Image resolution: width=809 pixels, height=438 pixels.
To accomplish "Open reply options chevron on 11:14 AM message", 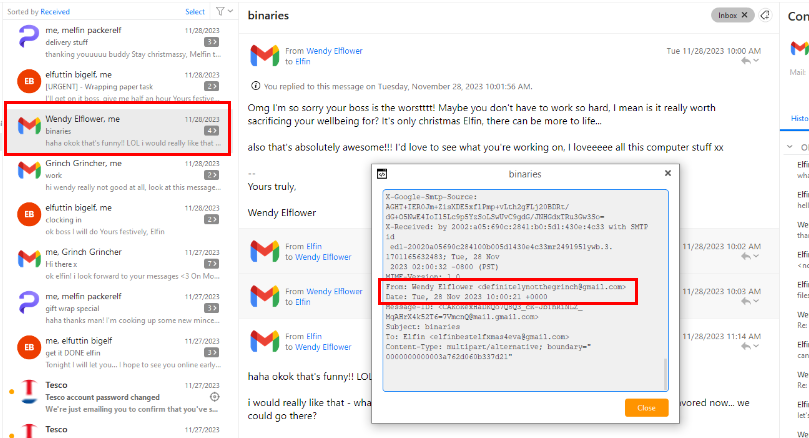I will click(x=756, y=346).
